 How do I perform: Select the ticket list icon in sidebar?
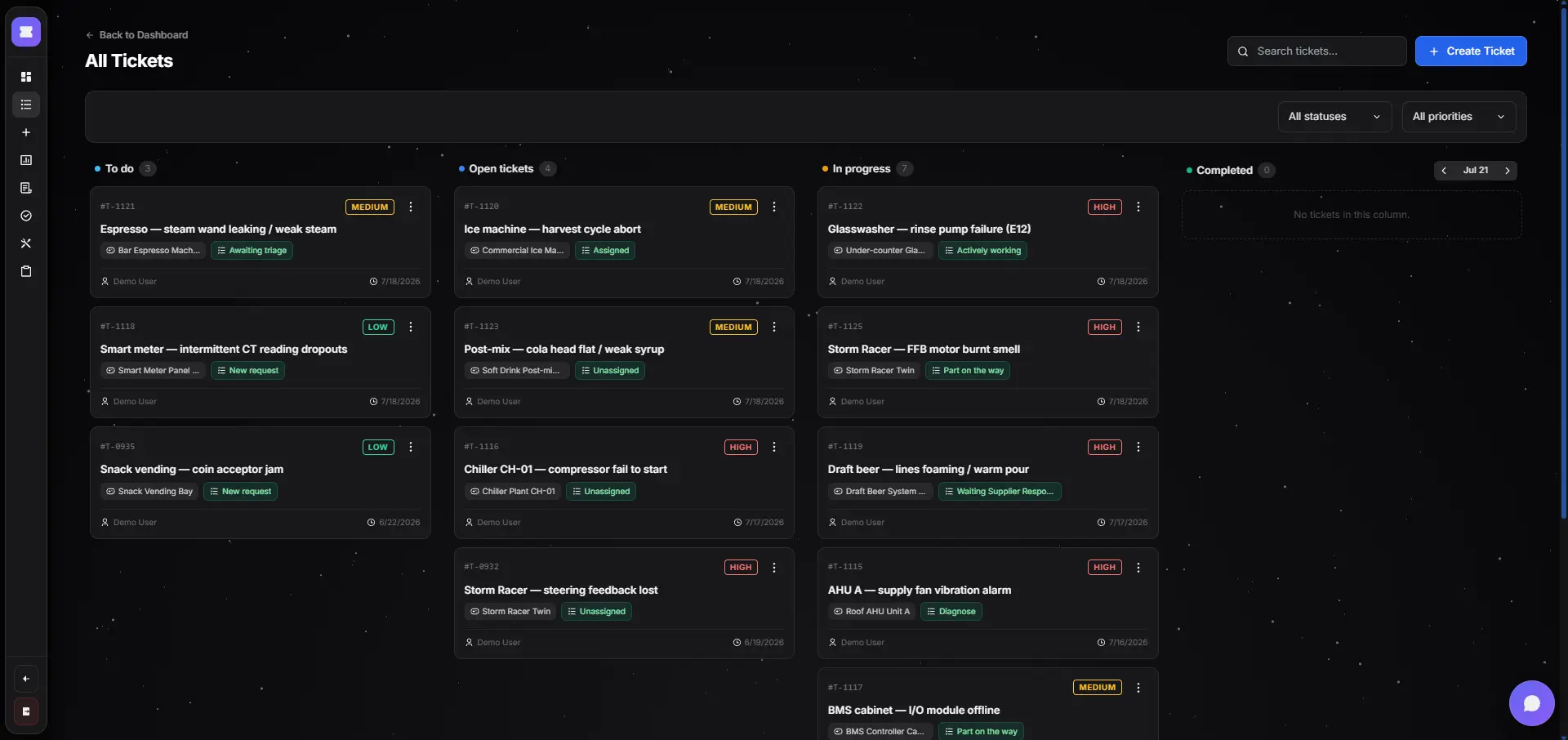pyautogui.click(x=26, y=105)
